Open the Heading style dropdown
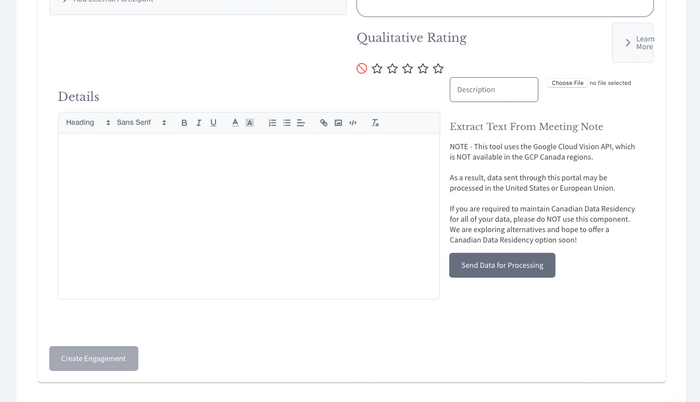The height and width of the screenshot is (402, 700). click(87, 123)
